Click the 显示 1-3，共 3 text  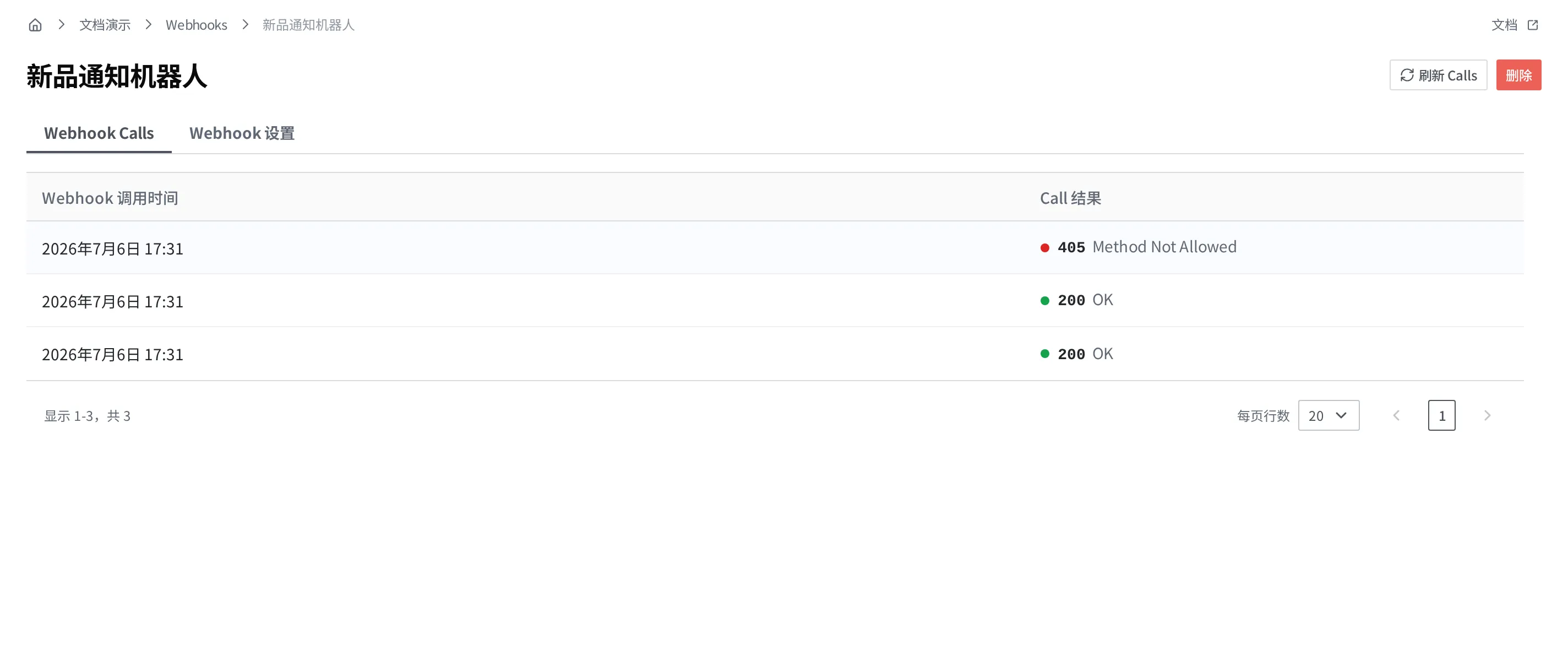87,416
